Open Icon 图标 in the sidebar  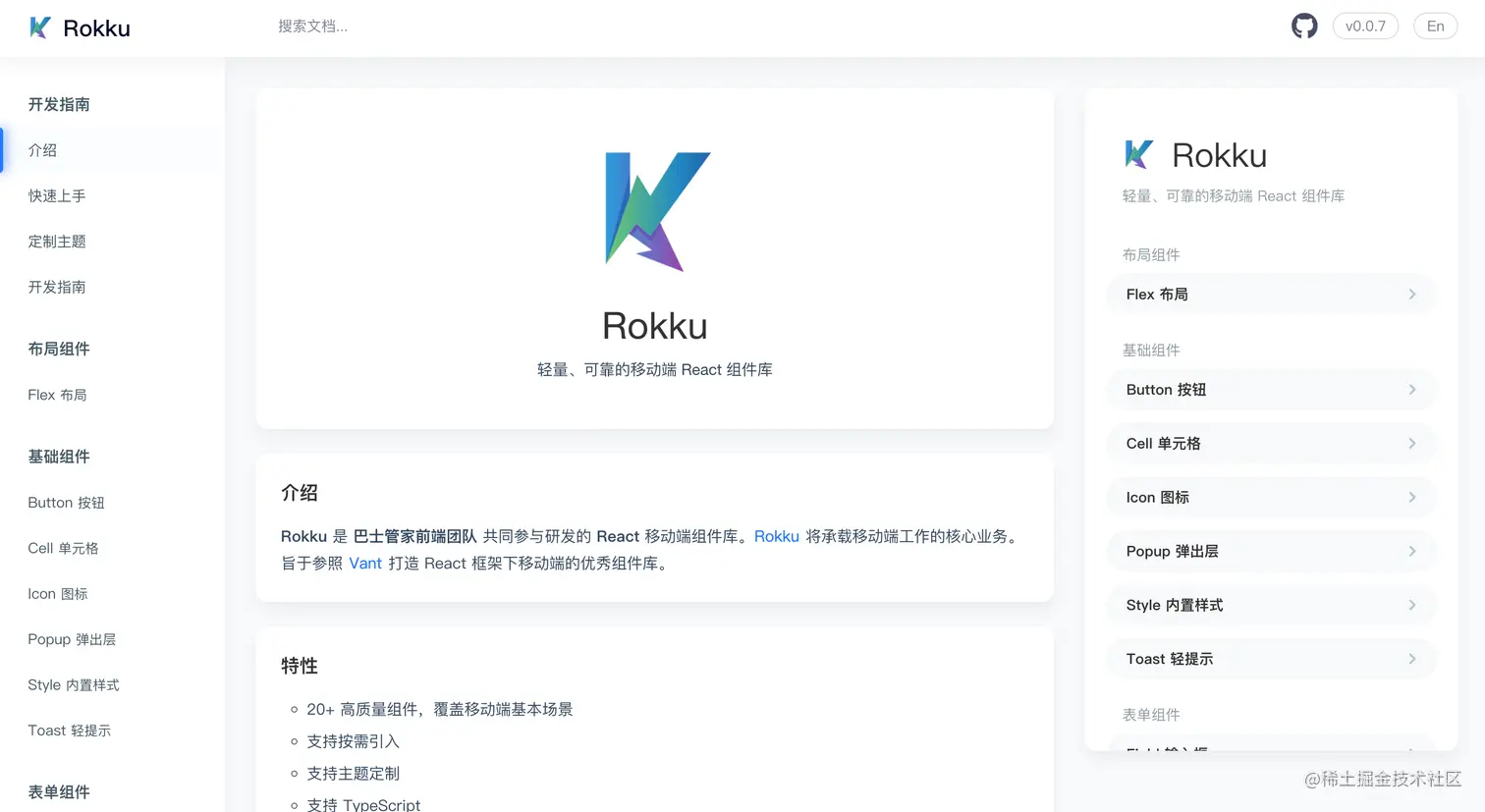[58, 594]
